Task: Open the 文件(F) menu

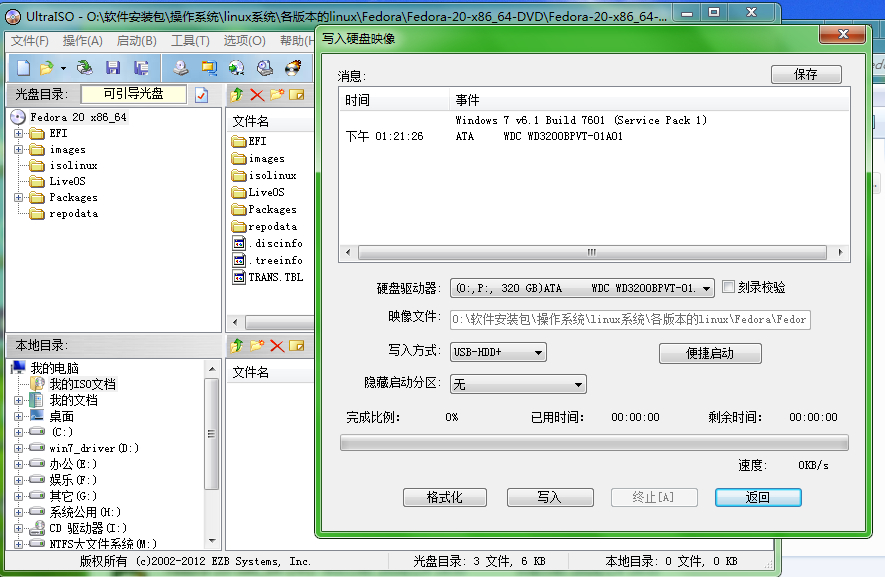Action: [x=30, y=41]
